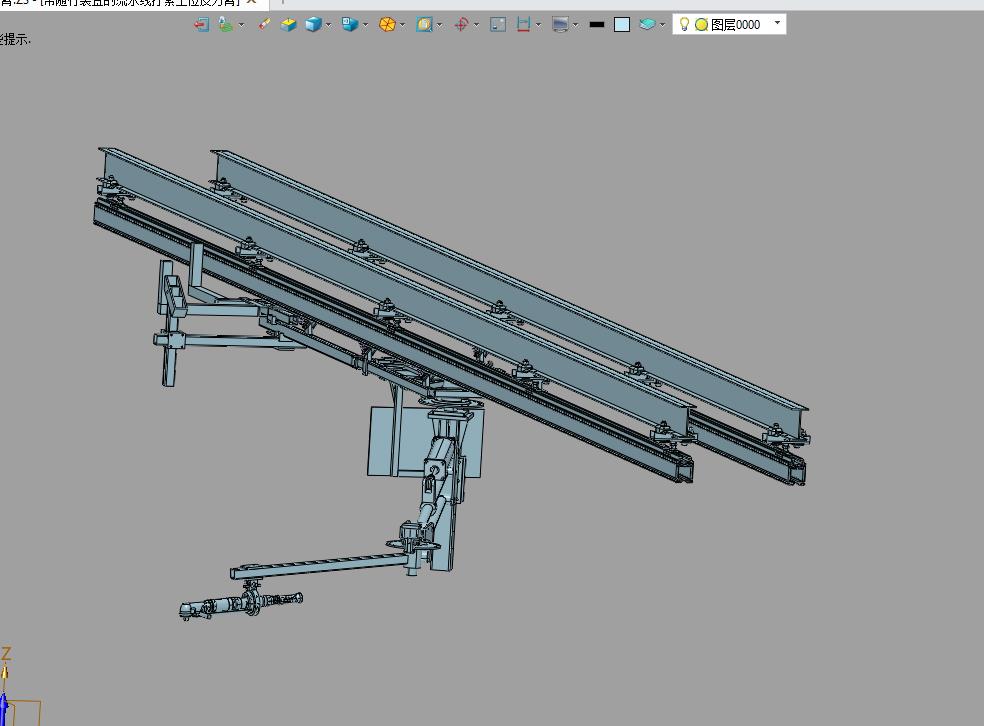This screenshot has width=984, height=726.
Task: Click the red and blue dimension icon
Action: pyautogui.click(x=523, y=24)
